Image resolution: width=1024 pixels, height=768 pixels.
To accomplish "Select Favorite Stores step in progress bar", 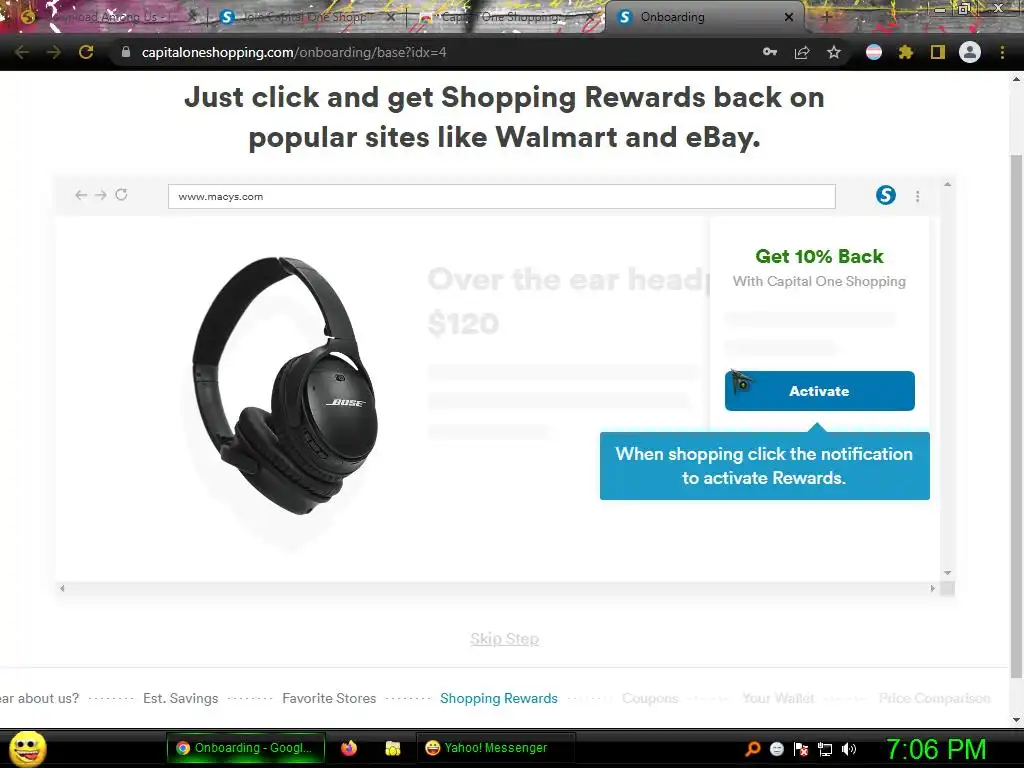I will 329,698.
